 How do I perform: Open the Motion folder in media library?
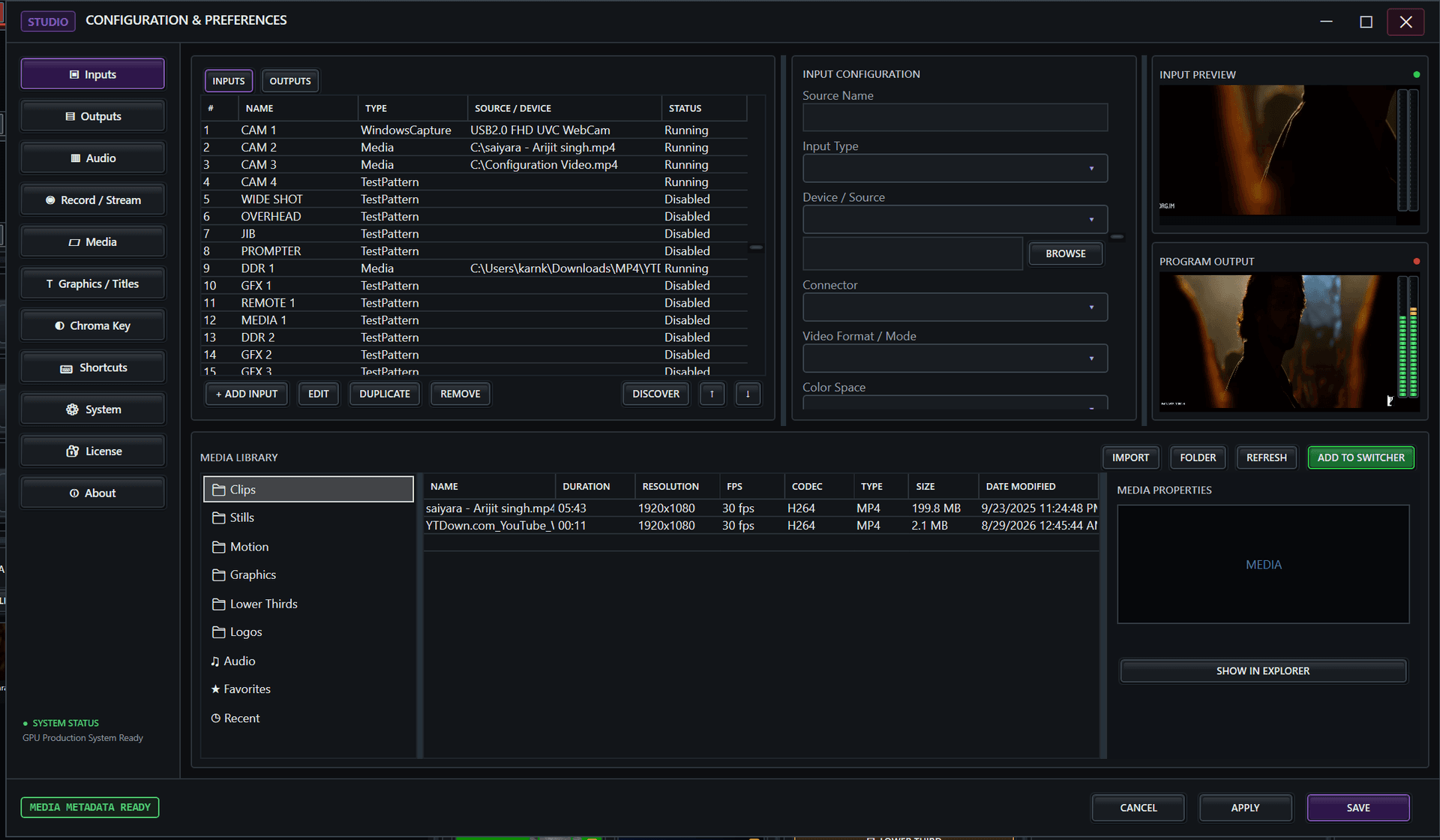308,547
